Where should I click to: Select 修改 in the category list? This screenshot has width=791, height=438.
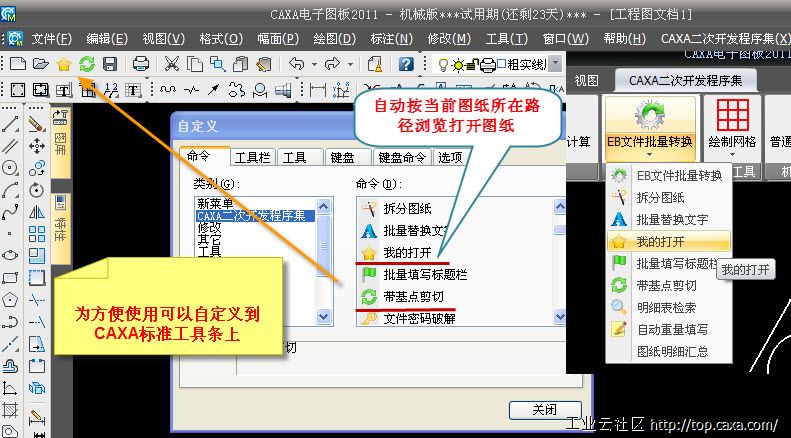209,228
